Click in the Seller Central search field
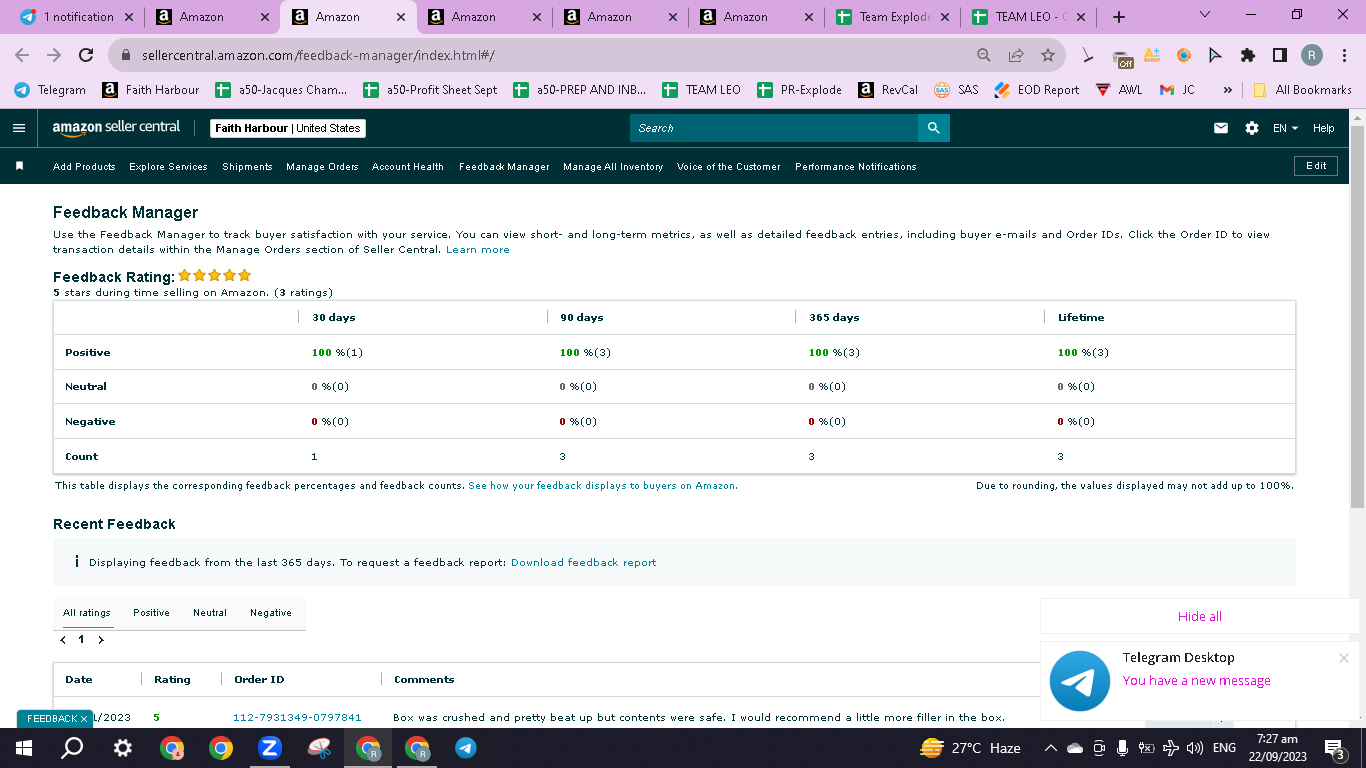 coord(774,128)
